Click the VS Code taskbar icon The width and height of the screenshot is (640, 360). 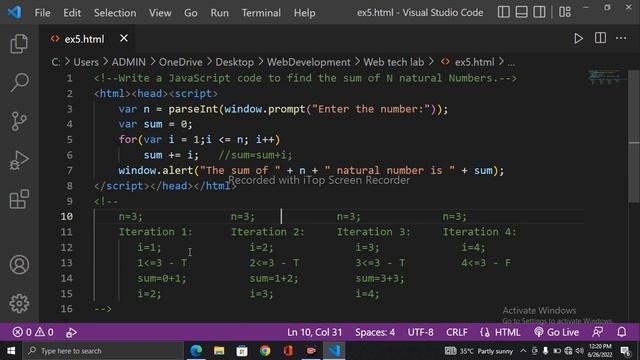tap(334, 351)
